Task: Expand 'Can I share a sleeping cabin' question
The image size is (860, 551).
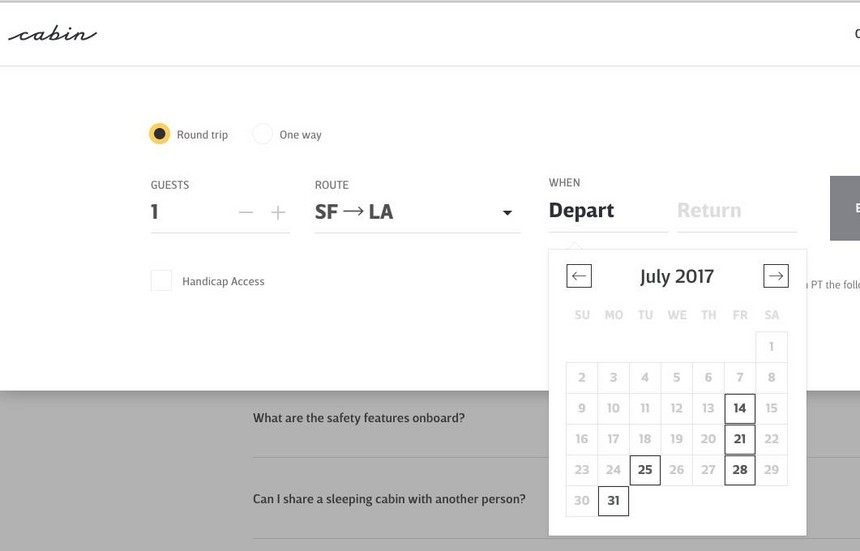Action: (389, 499)
